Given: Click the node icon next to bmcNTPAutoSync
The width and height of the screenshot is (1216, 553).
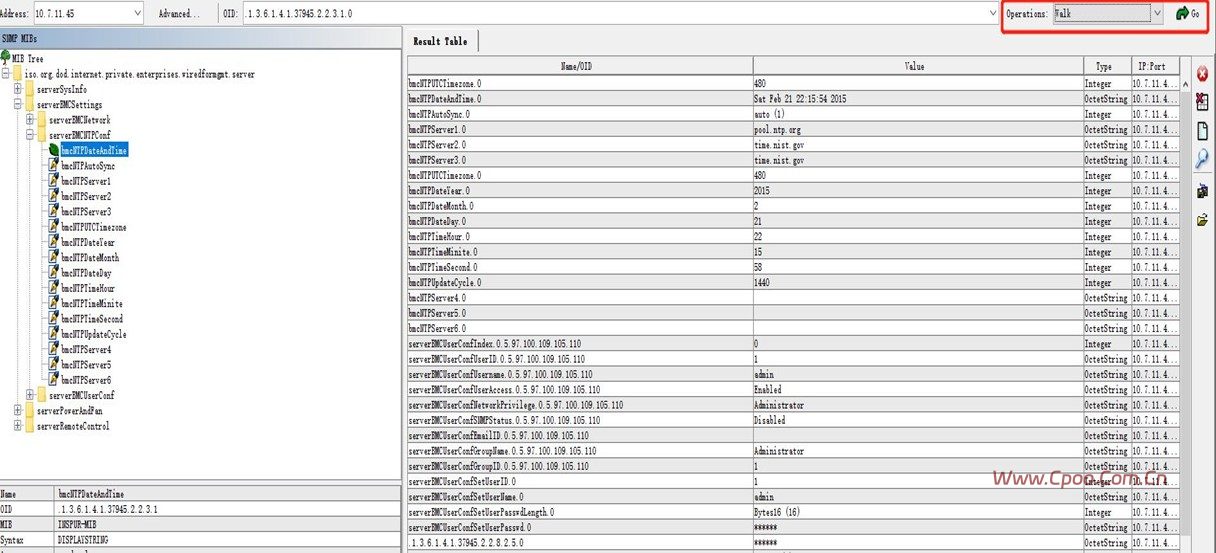Looking at the screenshot, I should (x=54, y=166).
